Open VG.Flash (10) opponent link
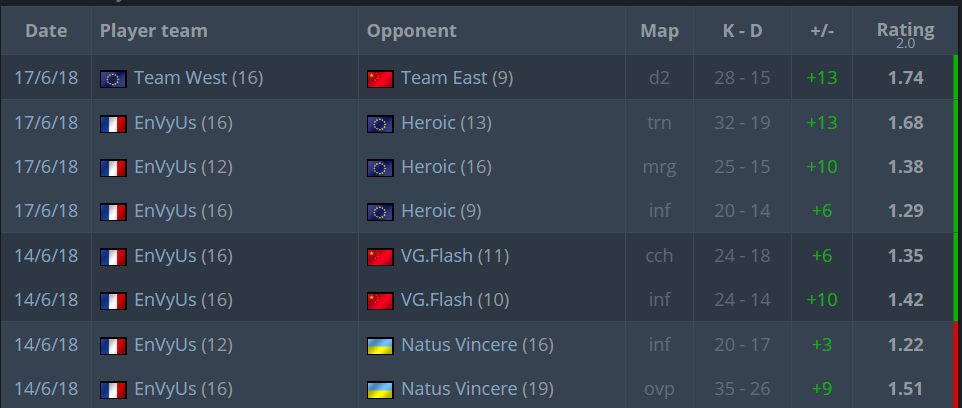Viewport: 962px width, 408px height. (455, 299)
